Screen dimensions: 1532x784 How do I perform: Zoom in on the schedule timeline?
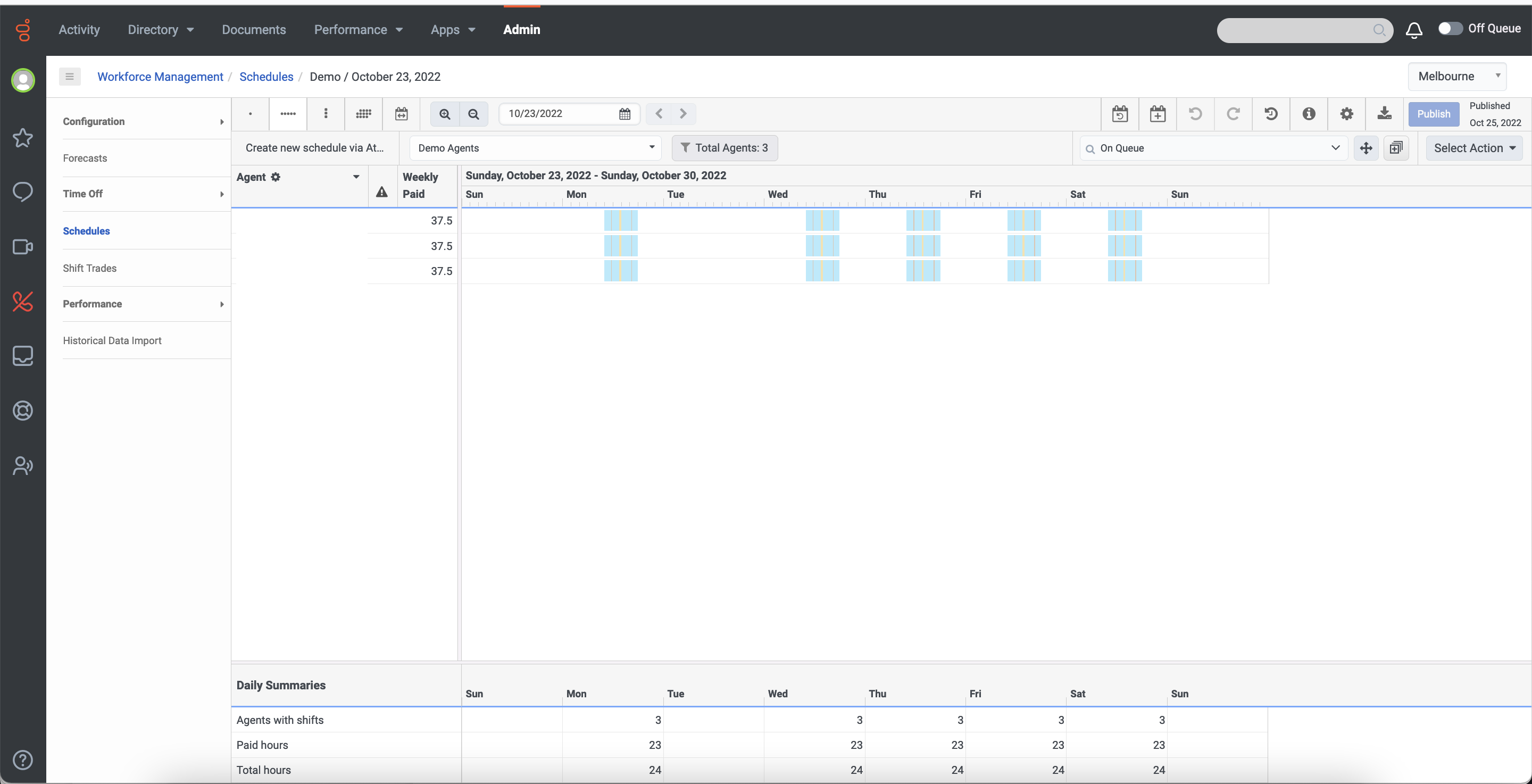[x=445, y=114]
